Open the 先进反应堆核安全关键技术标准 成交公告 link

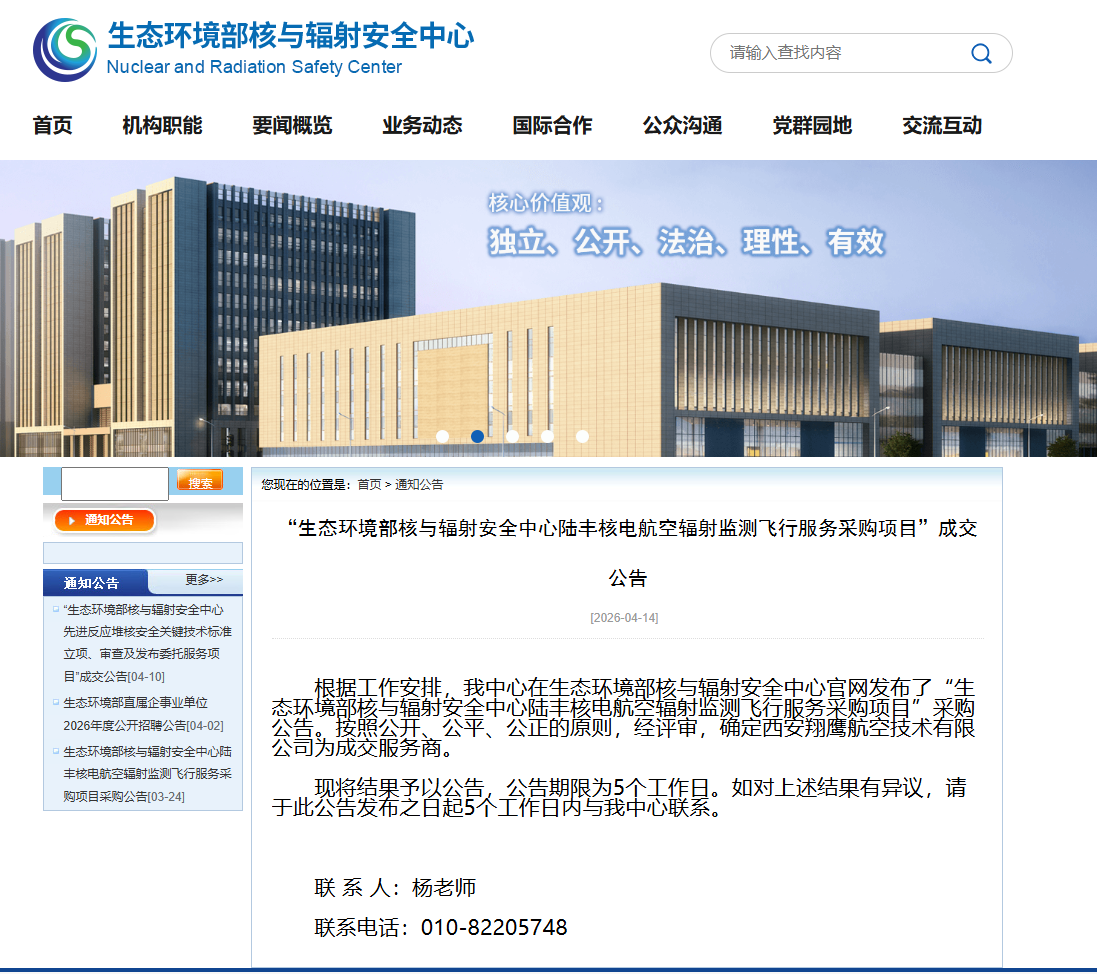pyautogui.click(x=142, y=643)
